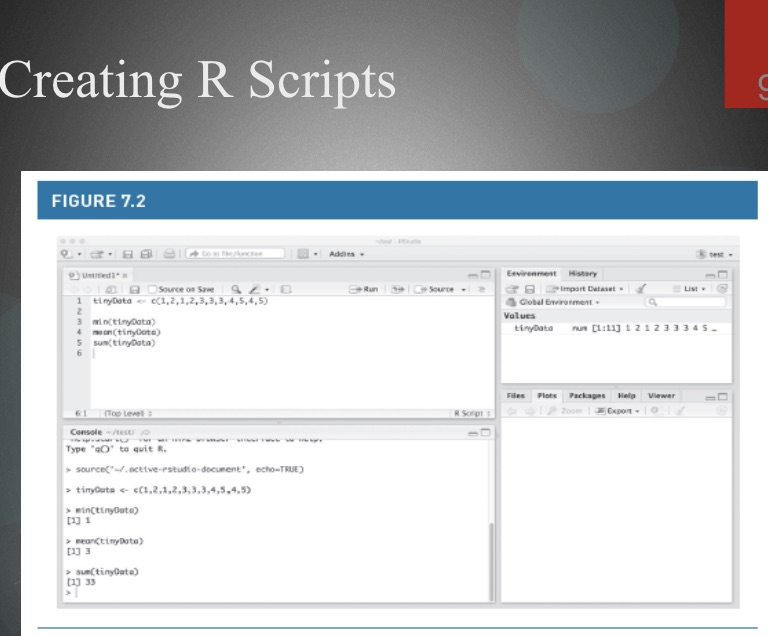Viewport: 768px width, 636px height.
Task: Click the Zoom button in Plots pane
Action: (x=565, y=411)
